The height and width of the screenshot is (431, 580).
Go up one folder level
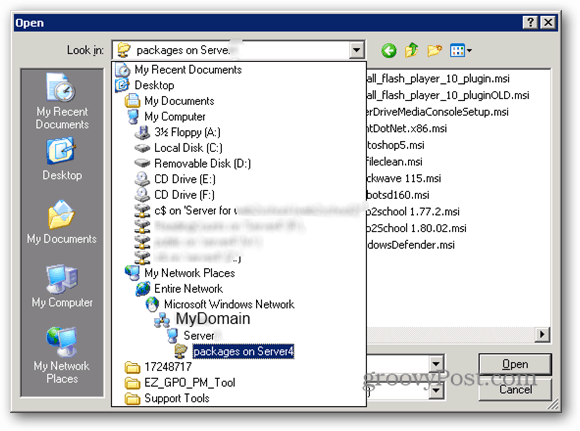tap(412, 50)
